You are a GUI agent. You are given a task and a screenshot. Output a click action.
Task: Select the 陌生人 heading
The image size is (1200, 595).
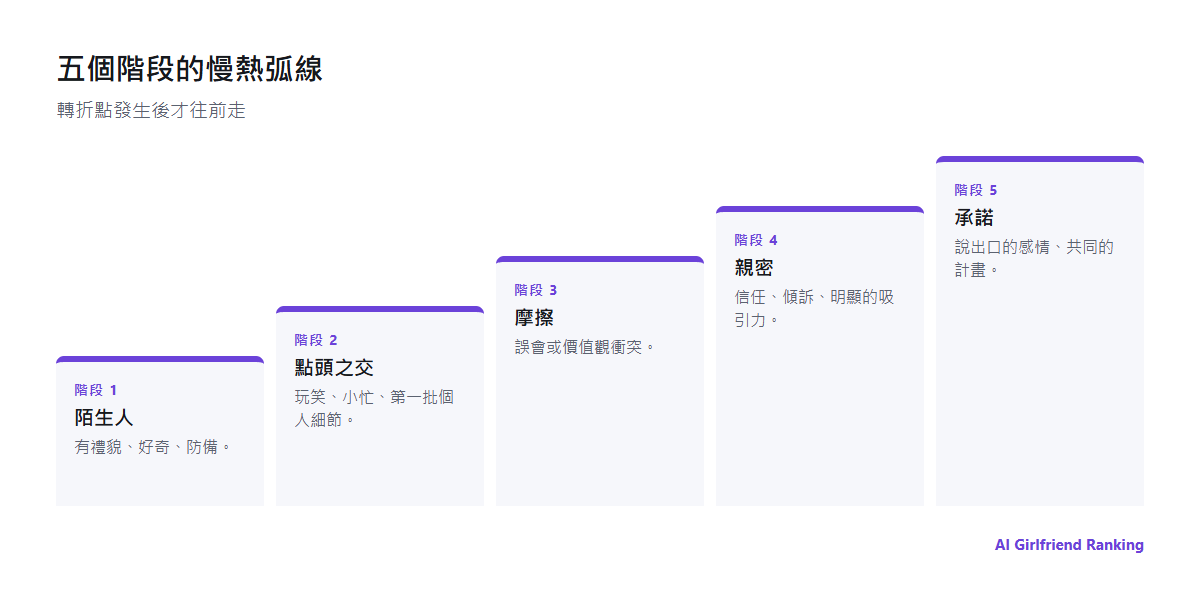104,417
